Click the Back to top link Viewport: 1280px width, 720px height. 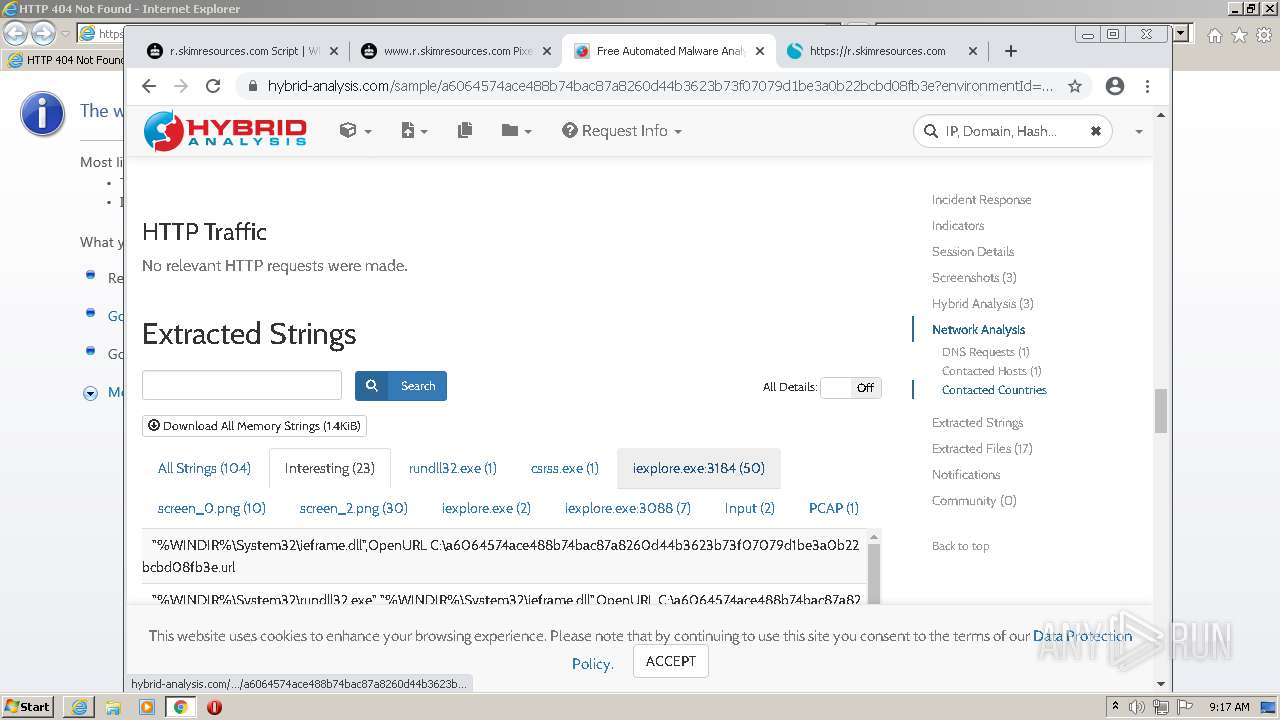961,546
